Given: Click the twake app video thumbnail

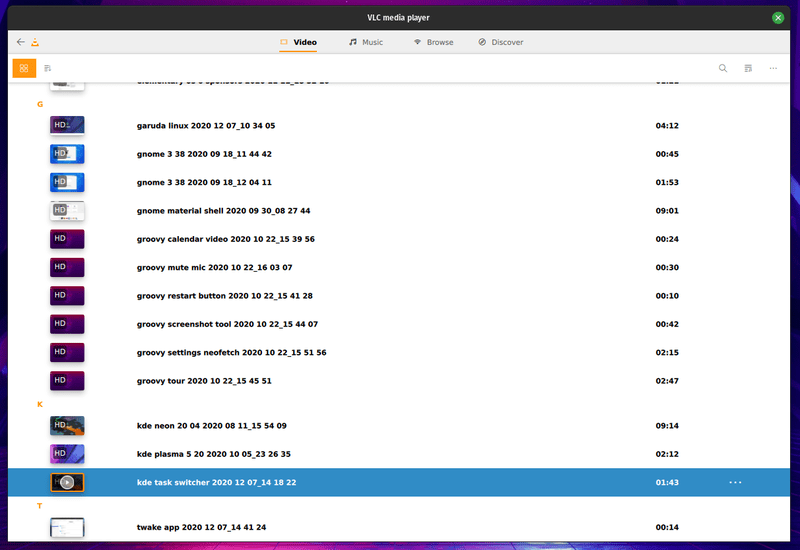Looking at the screenshot, I should (67, 527).
